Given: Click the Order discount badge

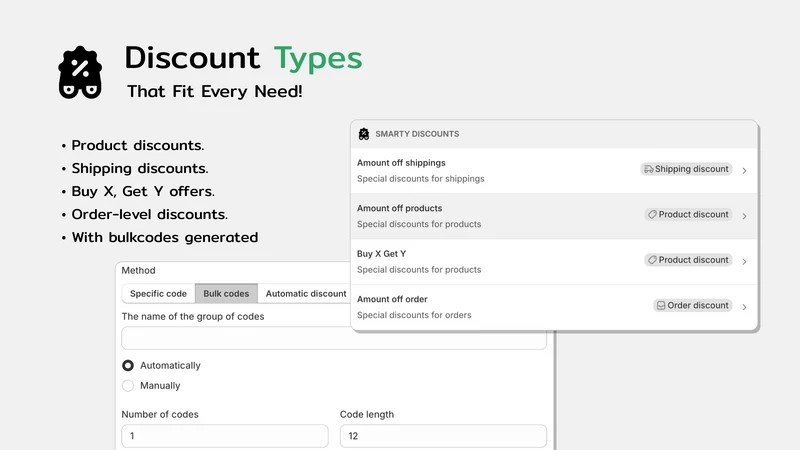Looking at the screenshot, I should pyautogui.click(x=693, y=305).
